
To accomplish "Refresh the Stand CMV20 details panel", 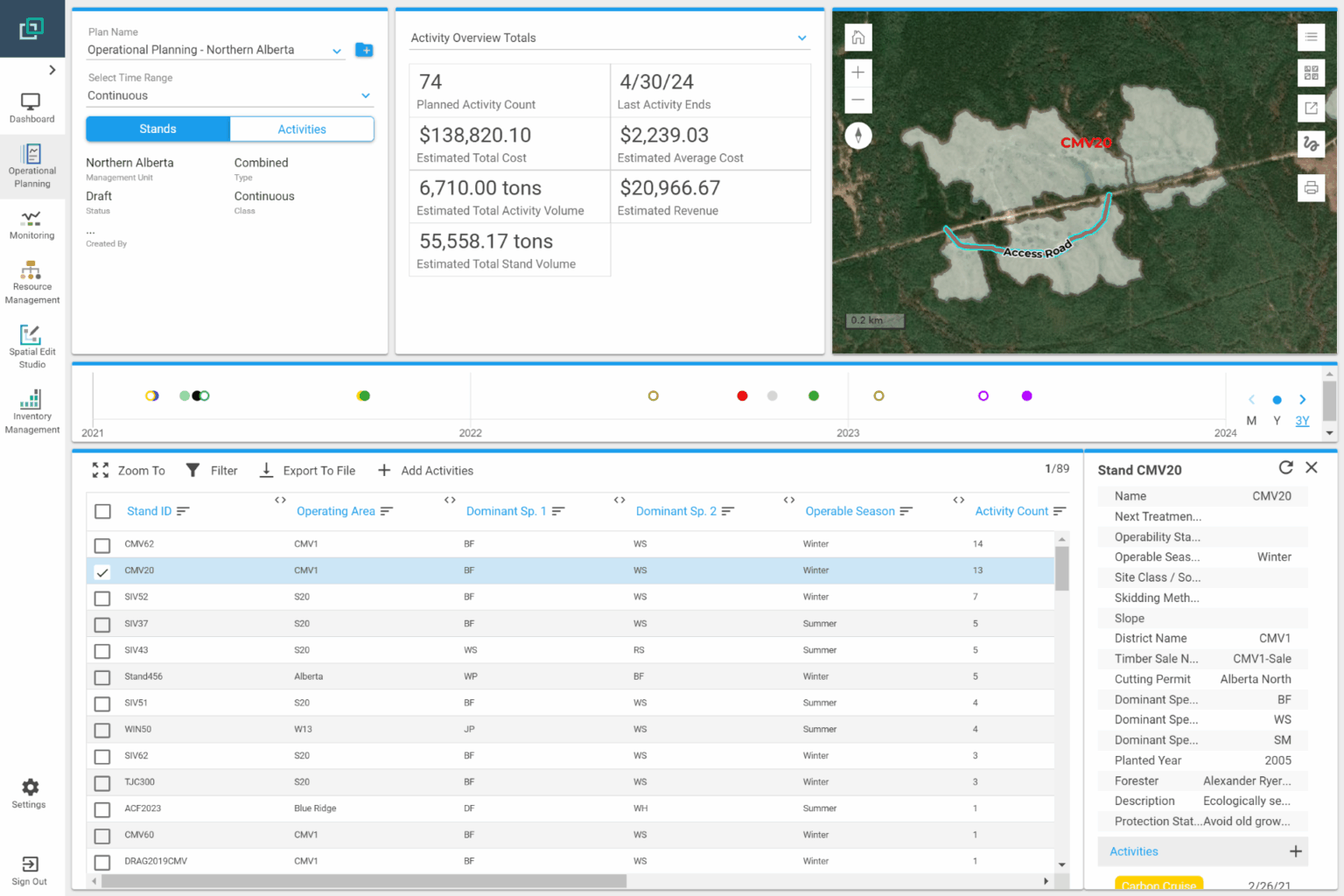I will pos(1285,468).
